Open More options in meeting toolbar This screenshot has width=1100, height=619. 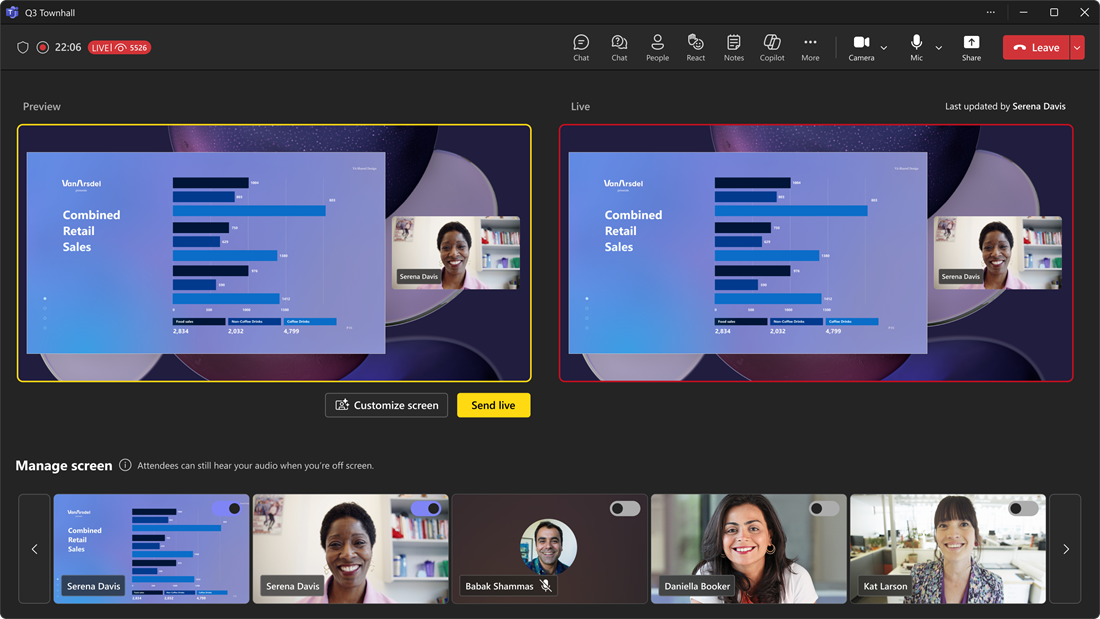[810, 48]
